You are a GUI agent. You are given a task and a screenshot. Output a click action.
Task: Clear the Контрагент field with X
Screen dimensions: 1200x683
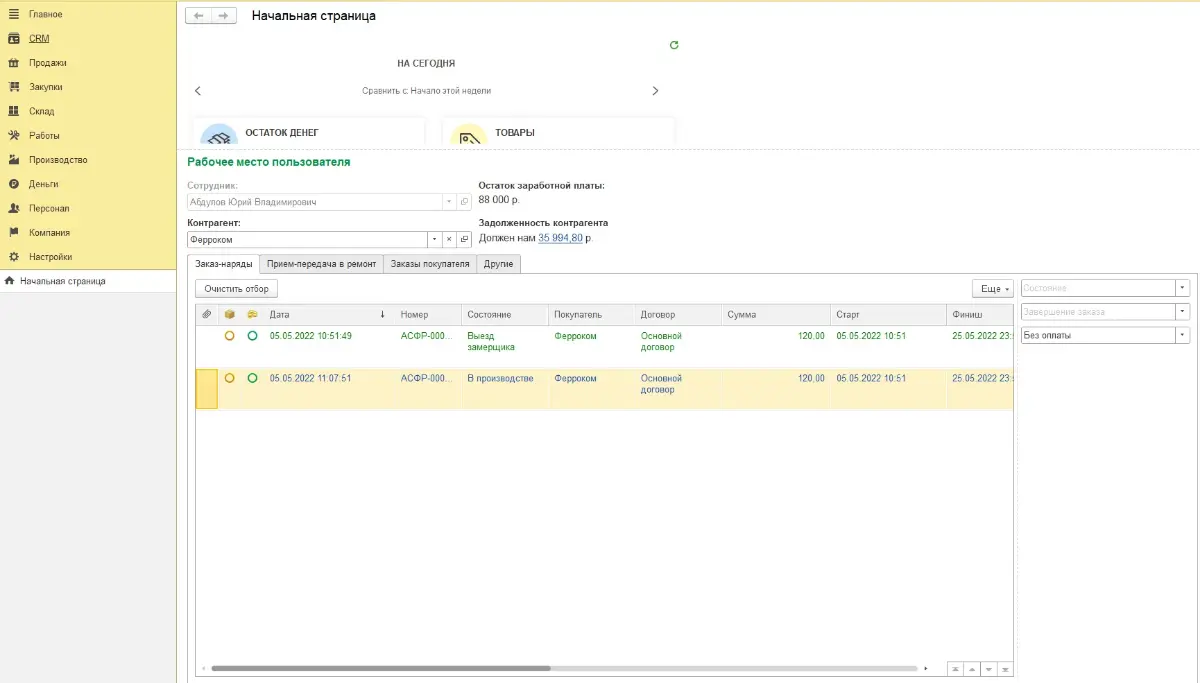point(449,240)
